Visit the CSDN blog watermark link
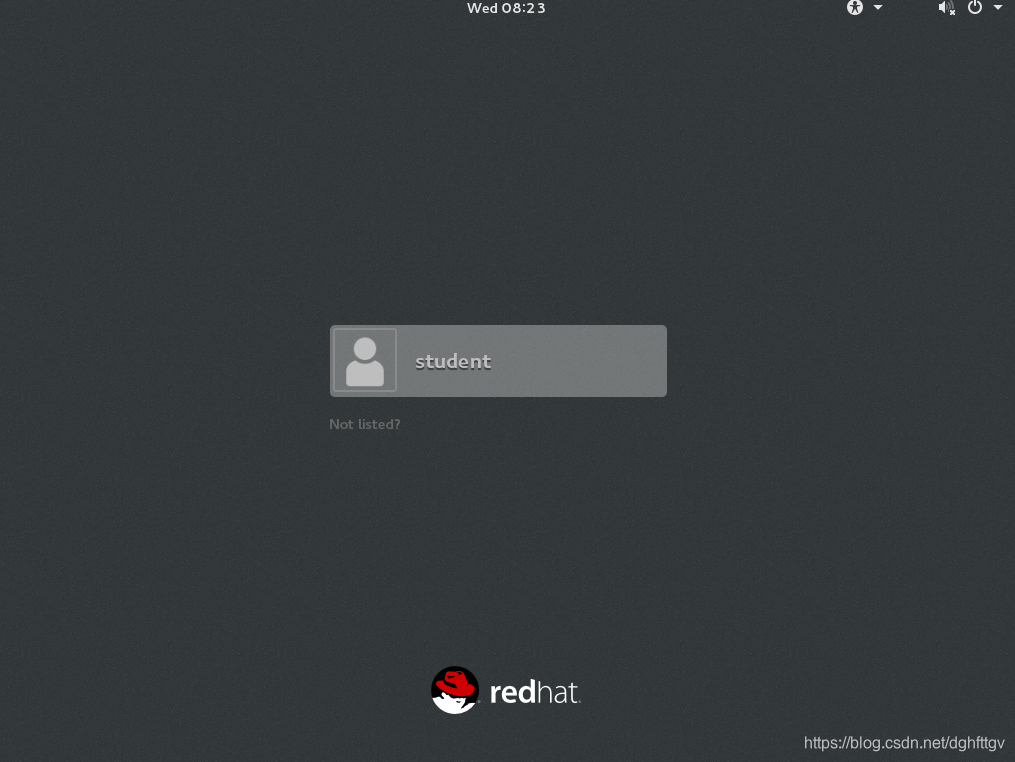 [x=903, y=743]
